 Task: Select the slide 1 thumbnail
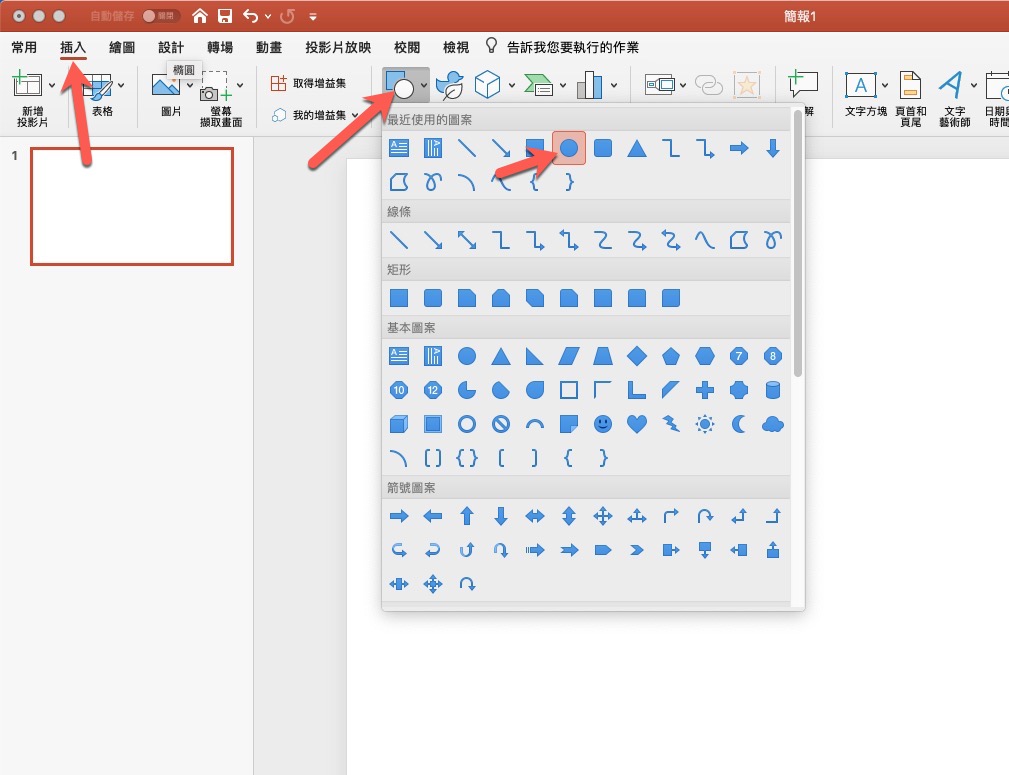click(132, 206)
